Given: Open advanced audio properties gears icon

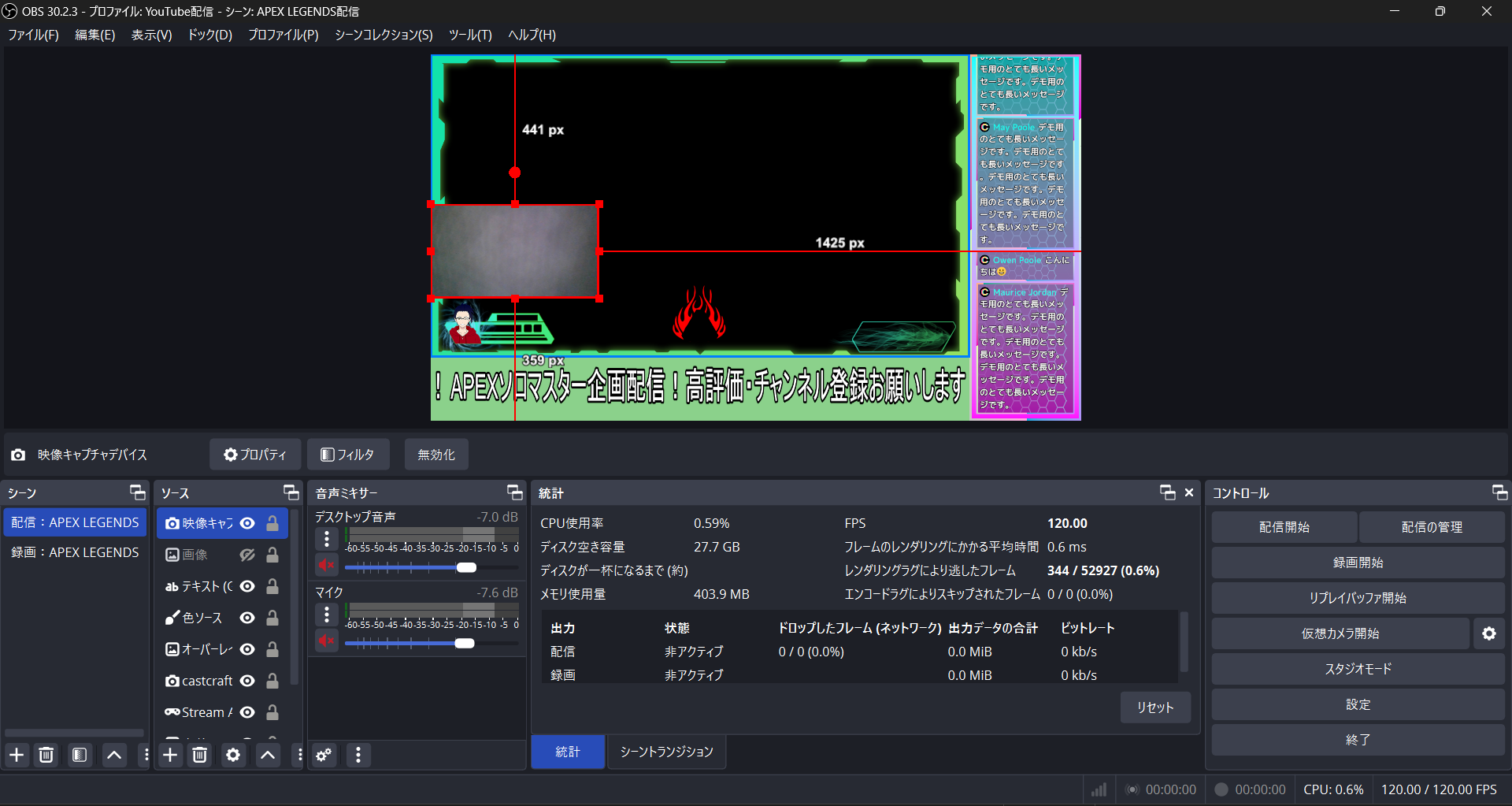Looking at the screenshot, I should 324,755.
